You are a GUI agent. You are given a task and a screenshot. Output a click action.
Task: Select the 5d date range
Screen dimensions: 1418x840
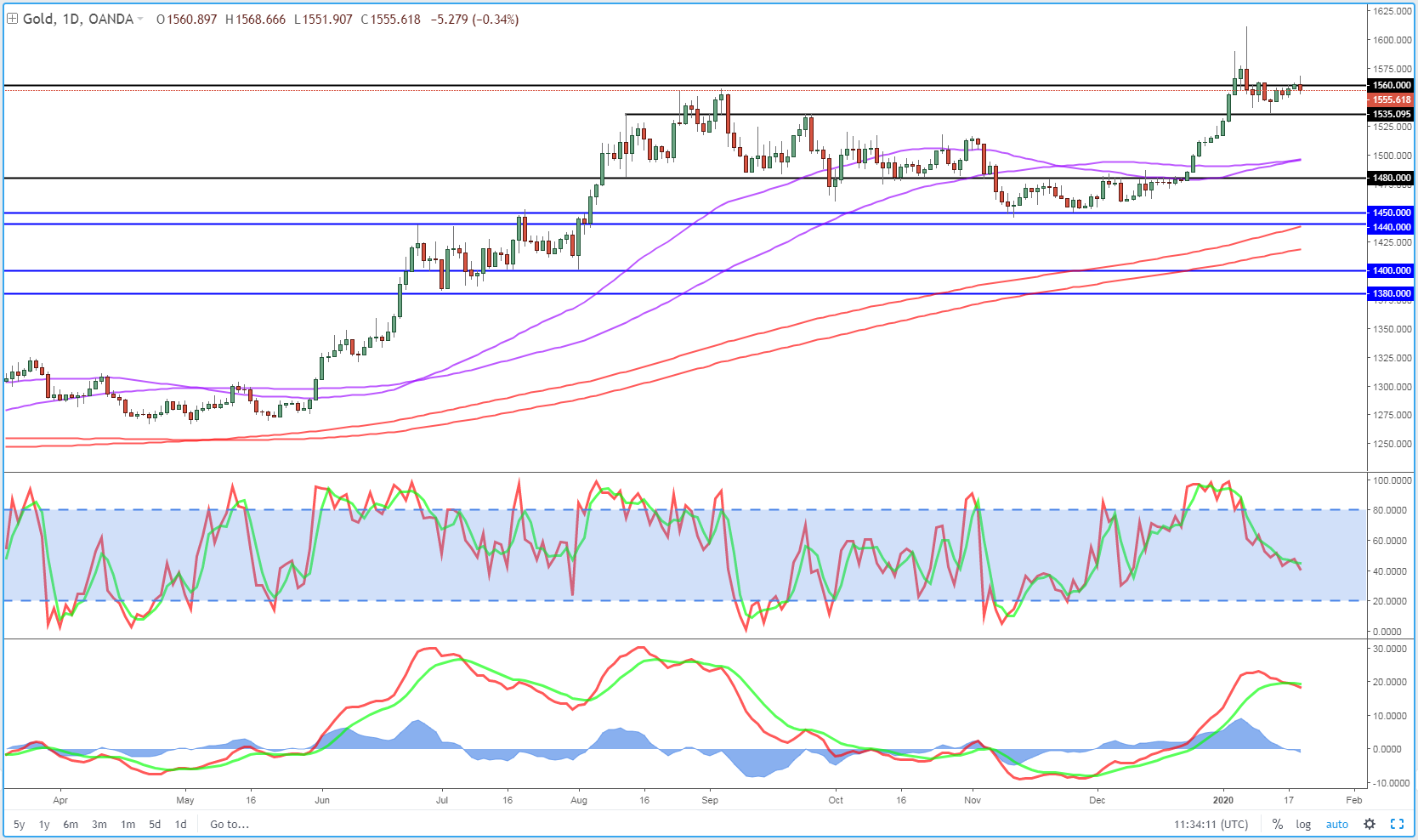click(155, 824)
